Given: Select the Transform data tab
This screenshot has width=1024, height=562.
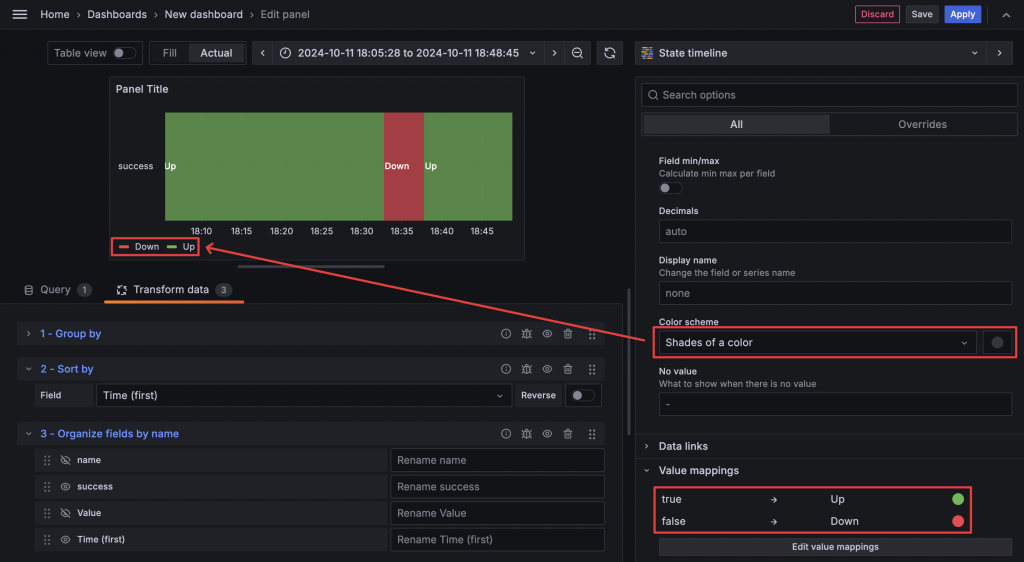Looking at the screenshot, I should (174, 290).
